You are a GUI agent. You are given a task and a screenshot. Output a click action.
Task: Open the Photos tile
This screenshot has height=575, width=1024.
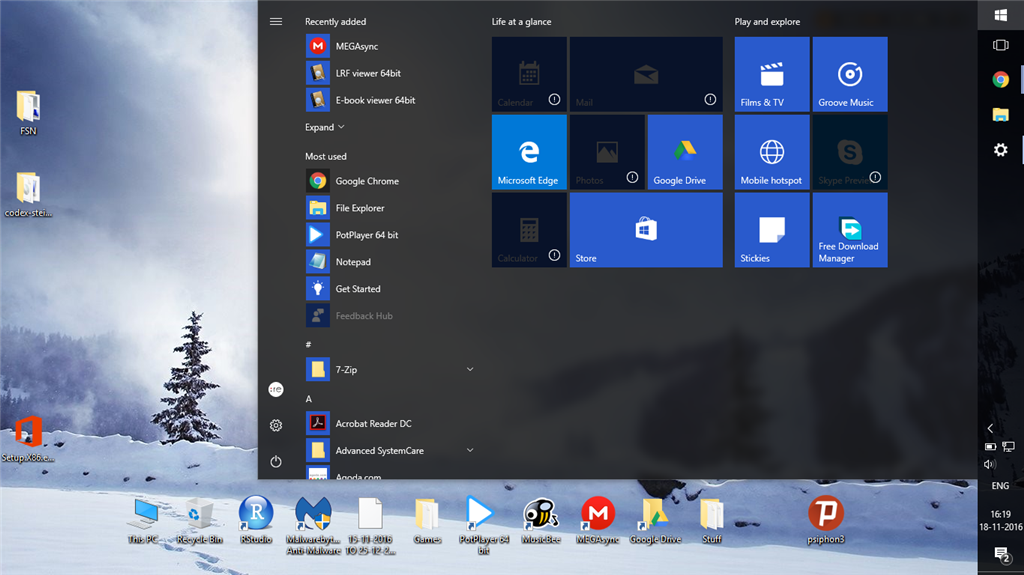607,152
